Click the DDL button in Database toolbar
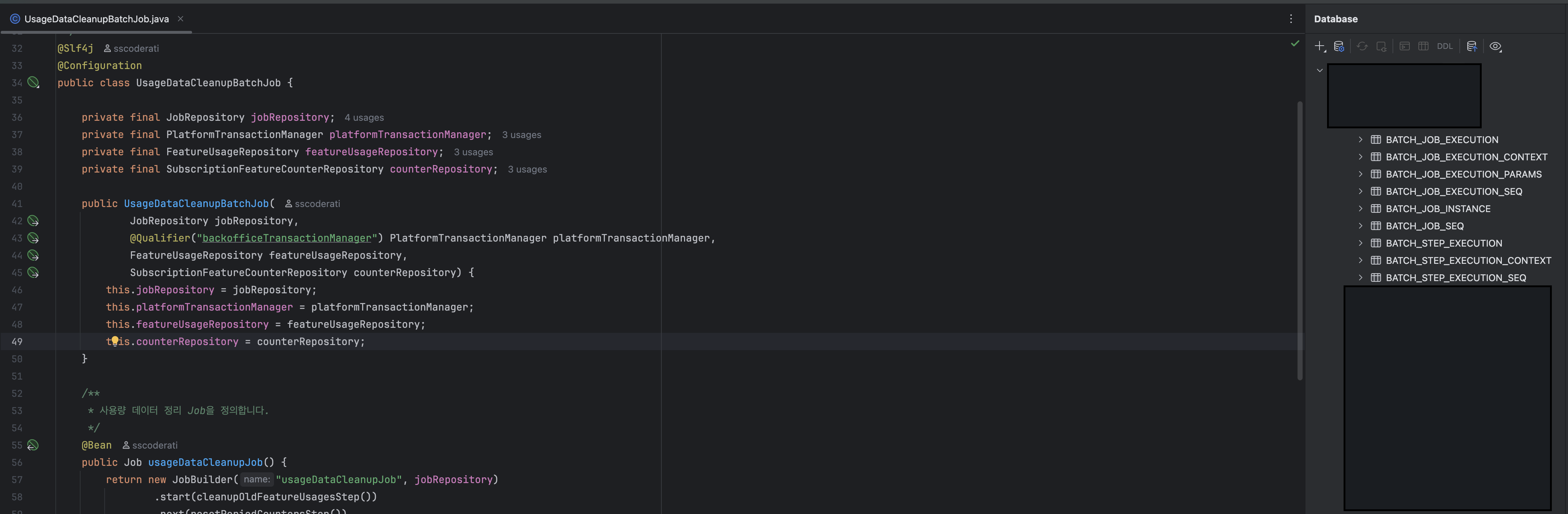The width and height of the screenshot is (1568, 514). 1444,46
